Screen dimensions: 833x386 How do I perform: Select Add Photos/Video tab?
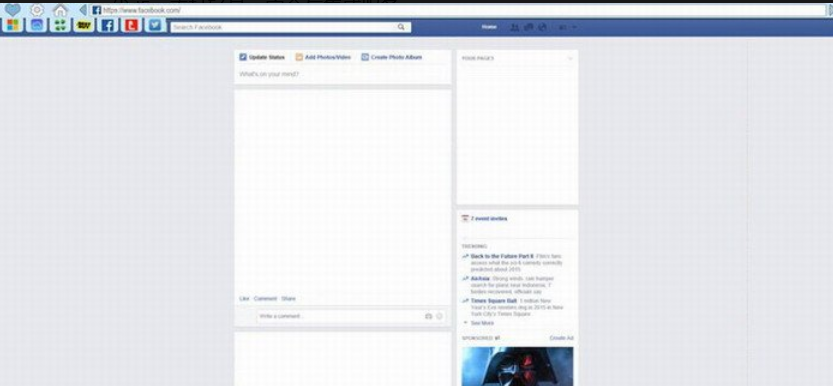[x=323, y=57]
